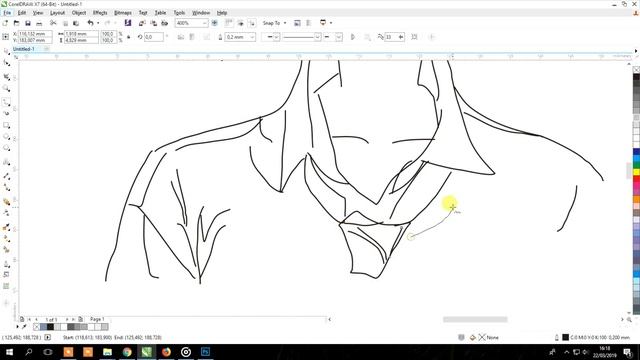Select the Pick tool in toolbox
Screen dimensions: 640x360
click(x=6, y=51)
